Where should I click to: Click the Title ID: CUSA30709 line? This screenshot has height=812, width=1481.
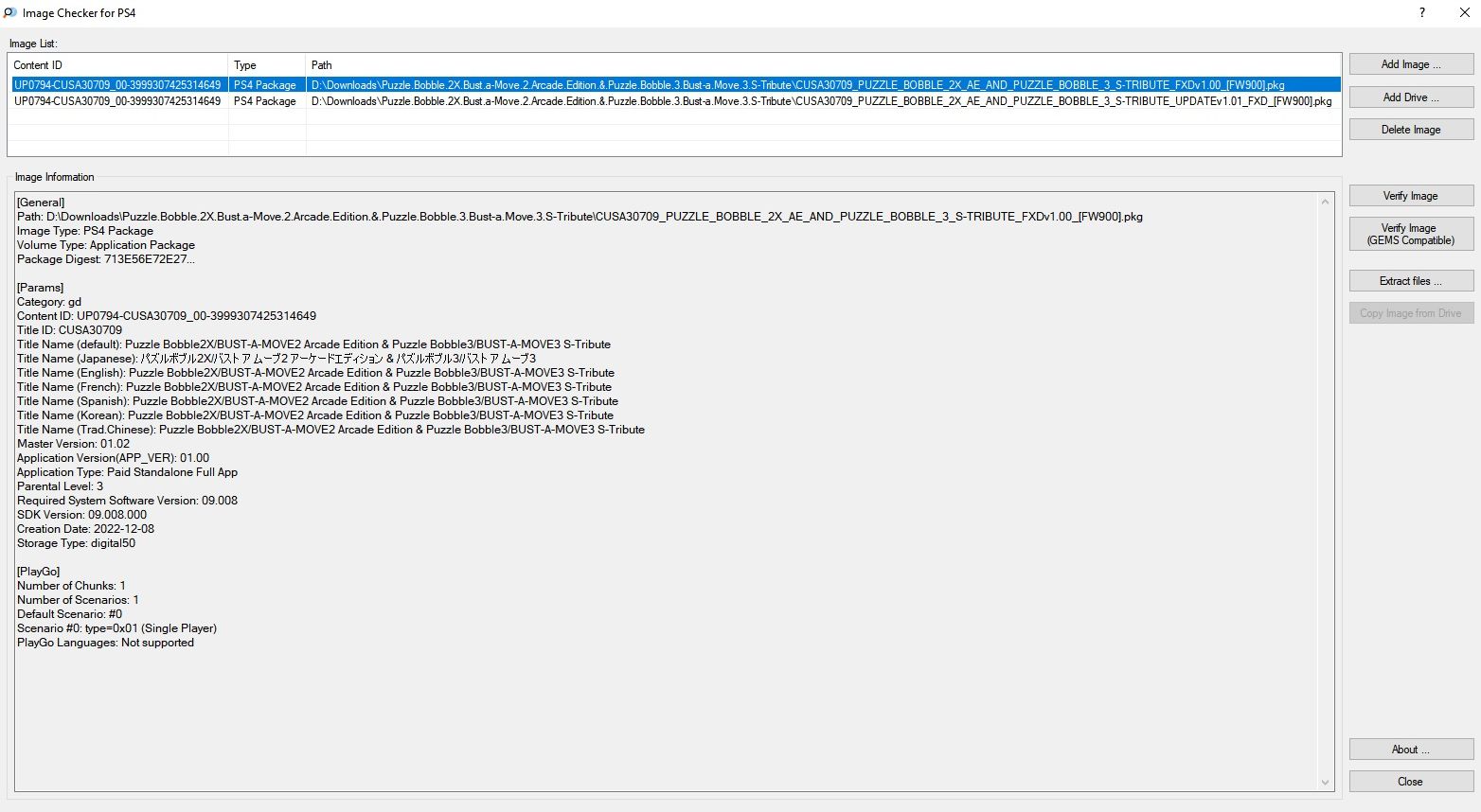pos(69,330)
